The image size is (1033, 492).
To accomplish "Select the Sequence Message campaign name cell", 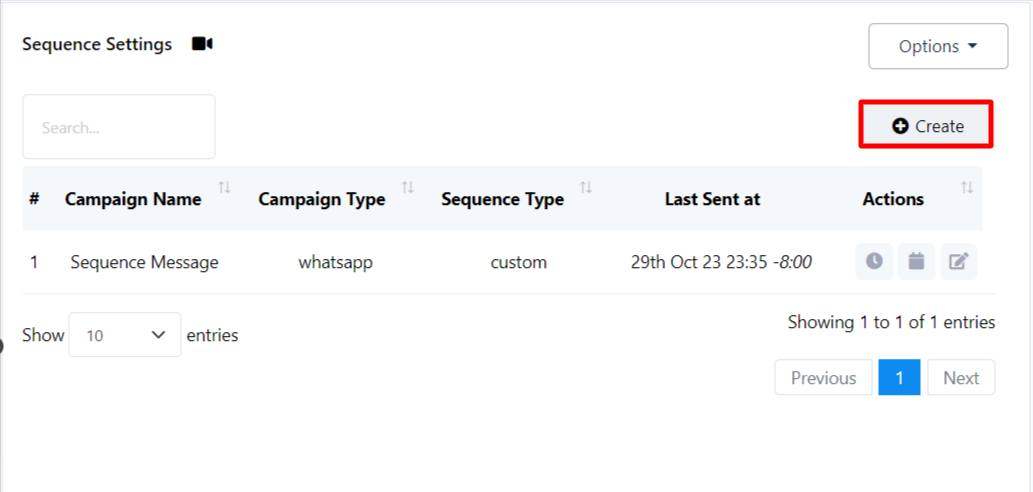I will point(144,263).
